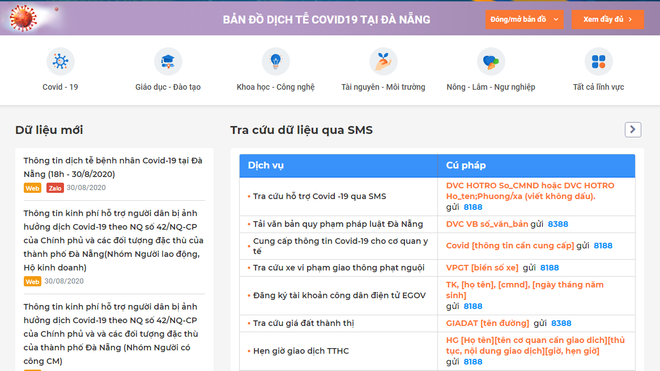
Task: Click the Xem đầy đủ button
Action: 607,19
